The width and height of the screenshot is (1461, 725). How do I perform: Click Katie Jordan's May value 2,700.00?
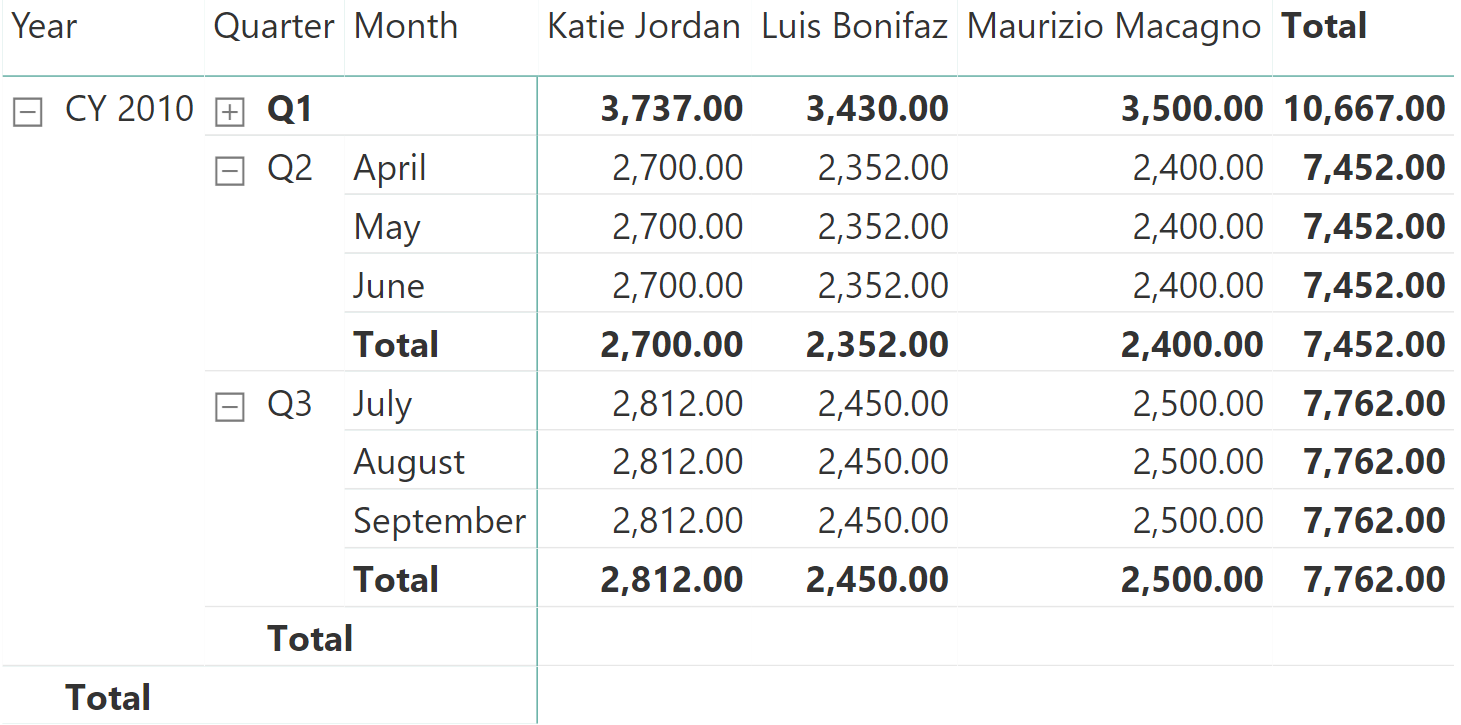click(677, 227)
